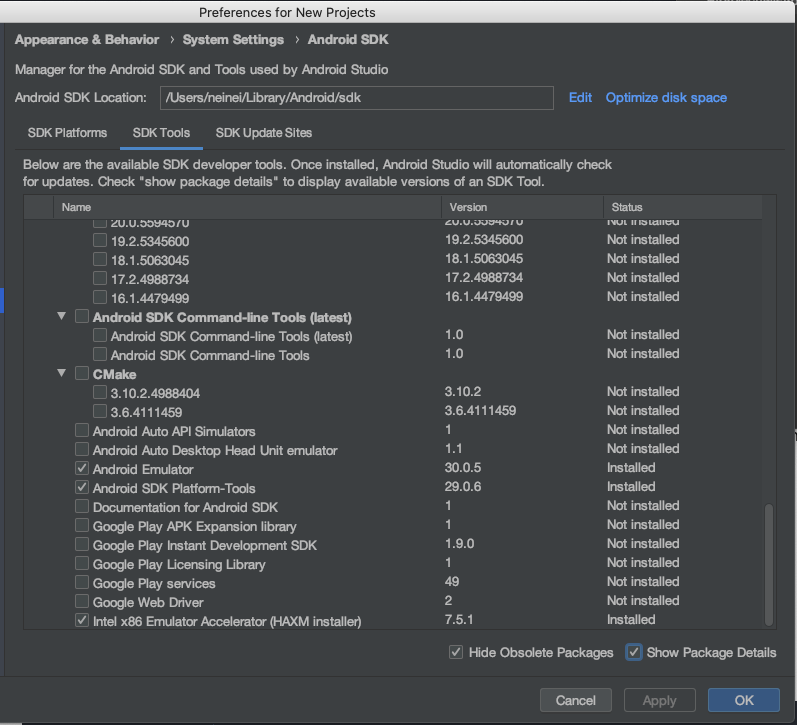797x725 pixels.
Task: Click the Platform-Tools version 29.0.6 cell
Action: coord(463,487)
